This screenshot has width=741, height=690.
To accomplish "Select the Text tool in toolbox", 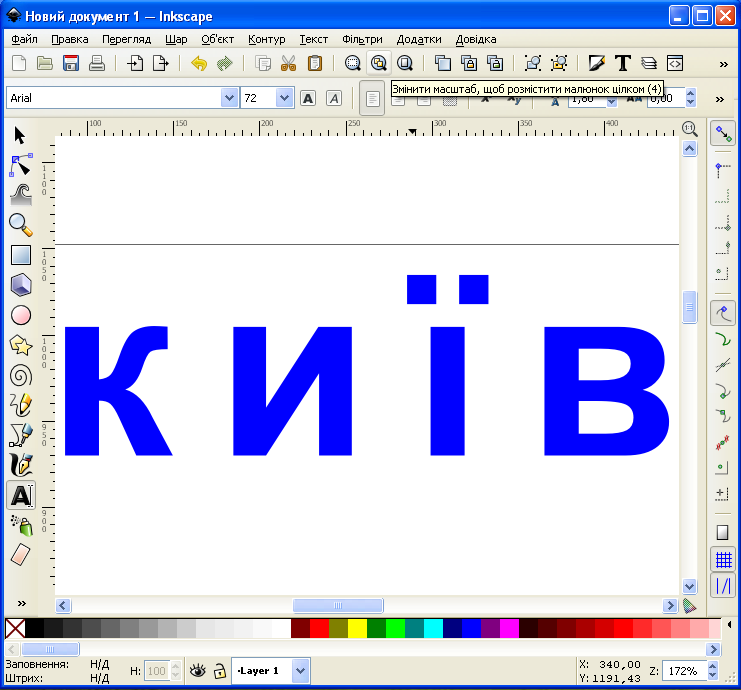I will point(21,495).
